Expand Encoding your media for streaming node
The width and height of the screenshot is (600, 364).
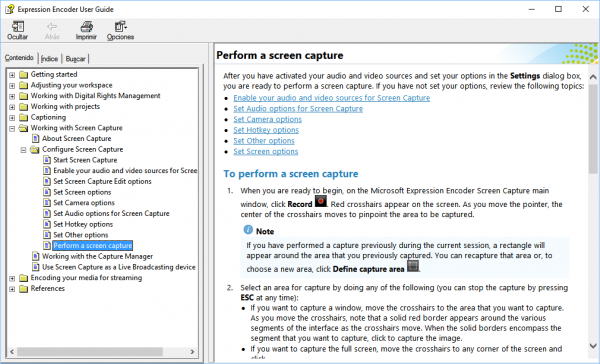coord(12,279)
